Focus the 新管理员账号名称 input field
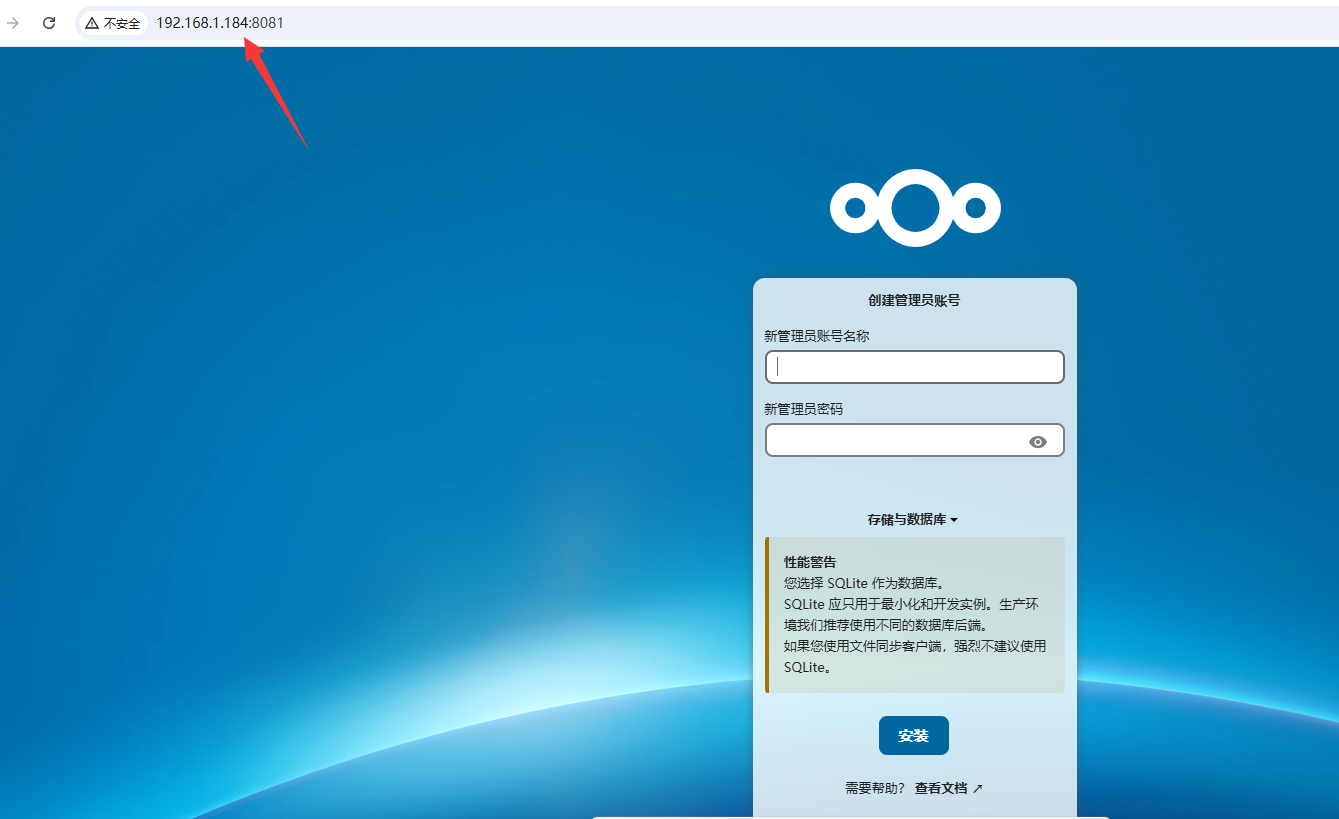The height and width of the screenshot is (819, 1339). pyautogui.click(x=915, y=367)
